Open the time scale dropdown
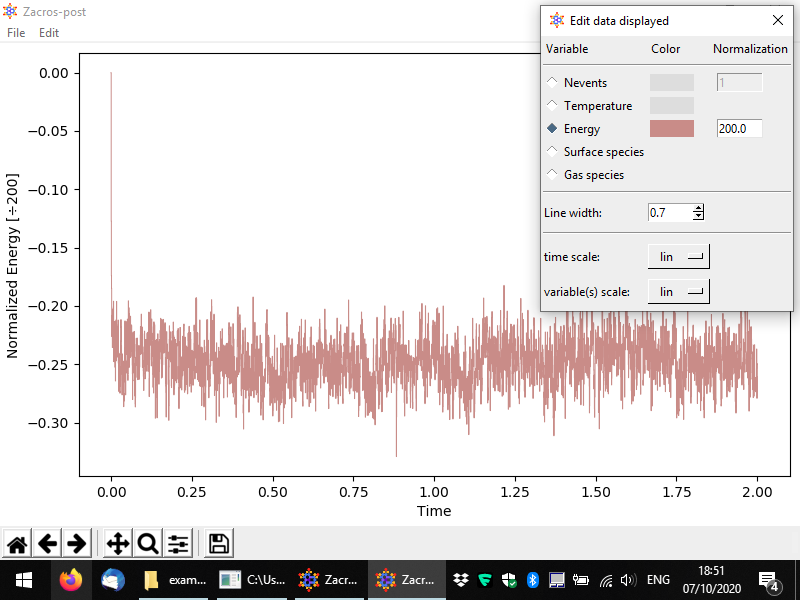Viewport: 800px width, 600px height. (679, 257)
